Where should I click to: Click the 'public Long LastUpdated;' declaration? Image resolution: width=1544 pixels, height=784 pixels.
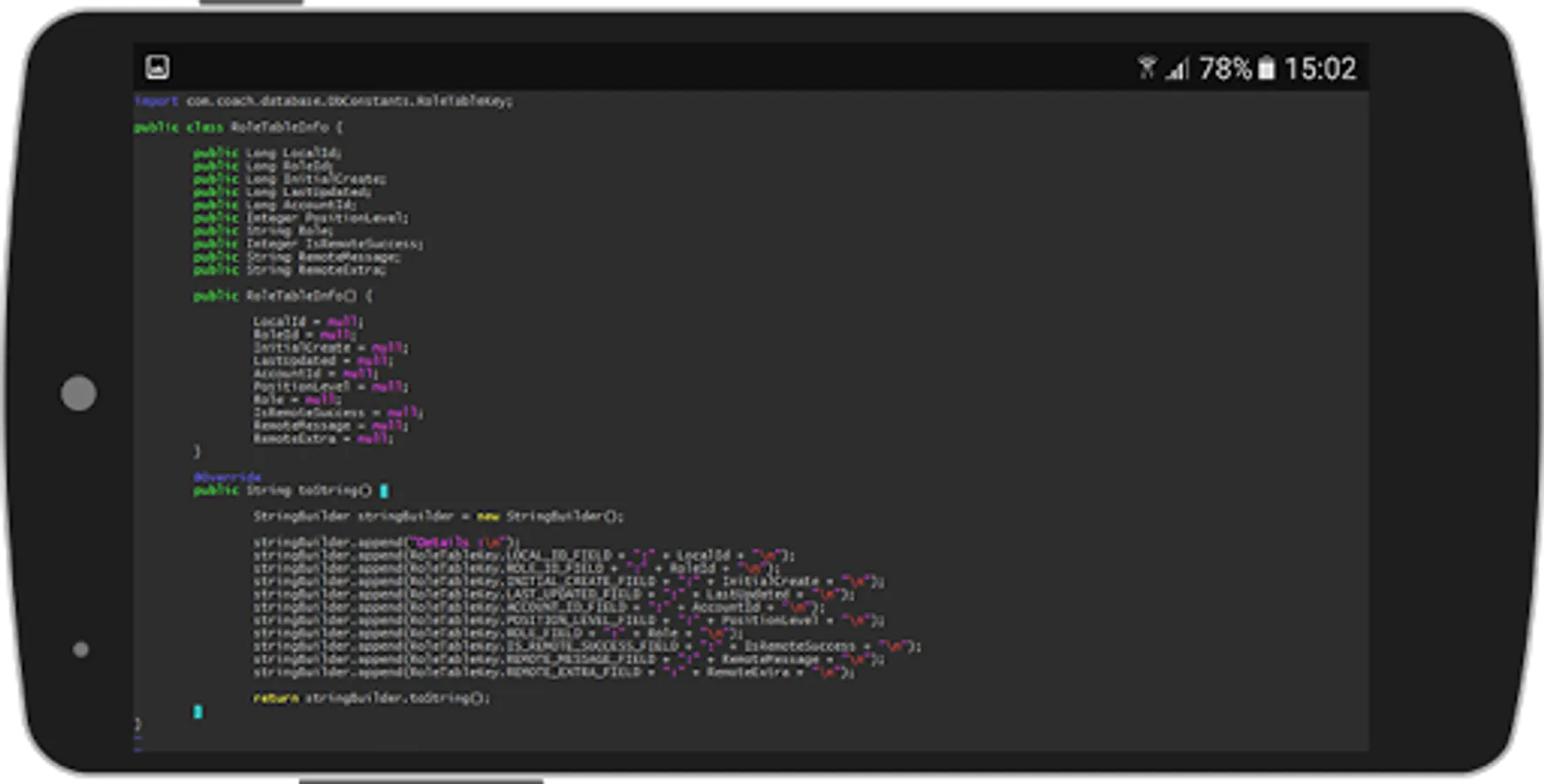(x=282, y=193)
